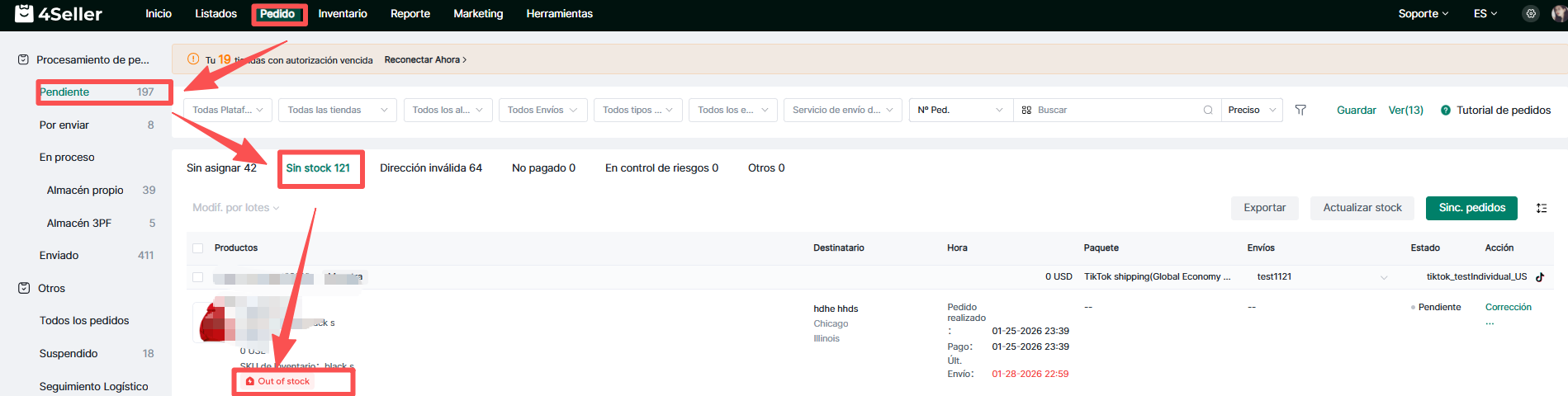Click the user avatar in top bar
Image resolution: width=1568 pixels, height=396 pixels.
(x=1559, y=14)
